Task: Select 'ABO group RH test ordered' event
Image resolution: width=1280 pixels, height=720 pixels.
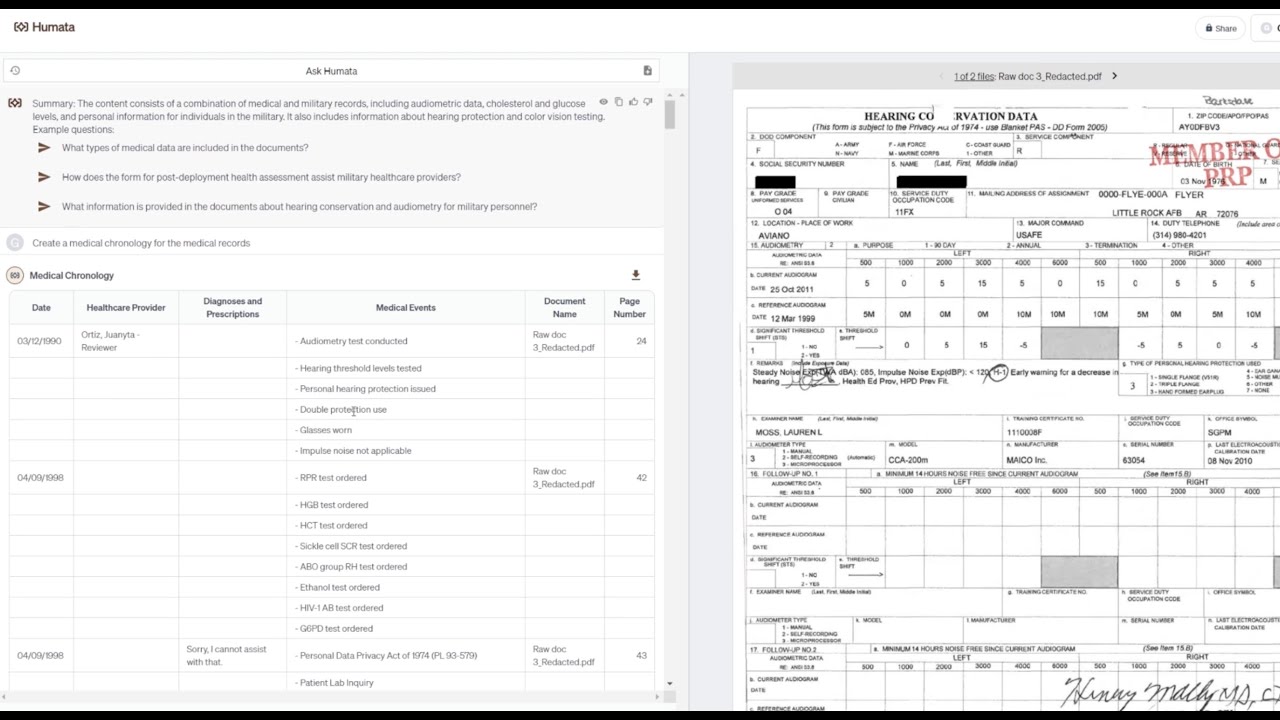Action: (x=351, y=567)
